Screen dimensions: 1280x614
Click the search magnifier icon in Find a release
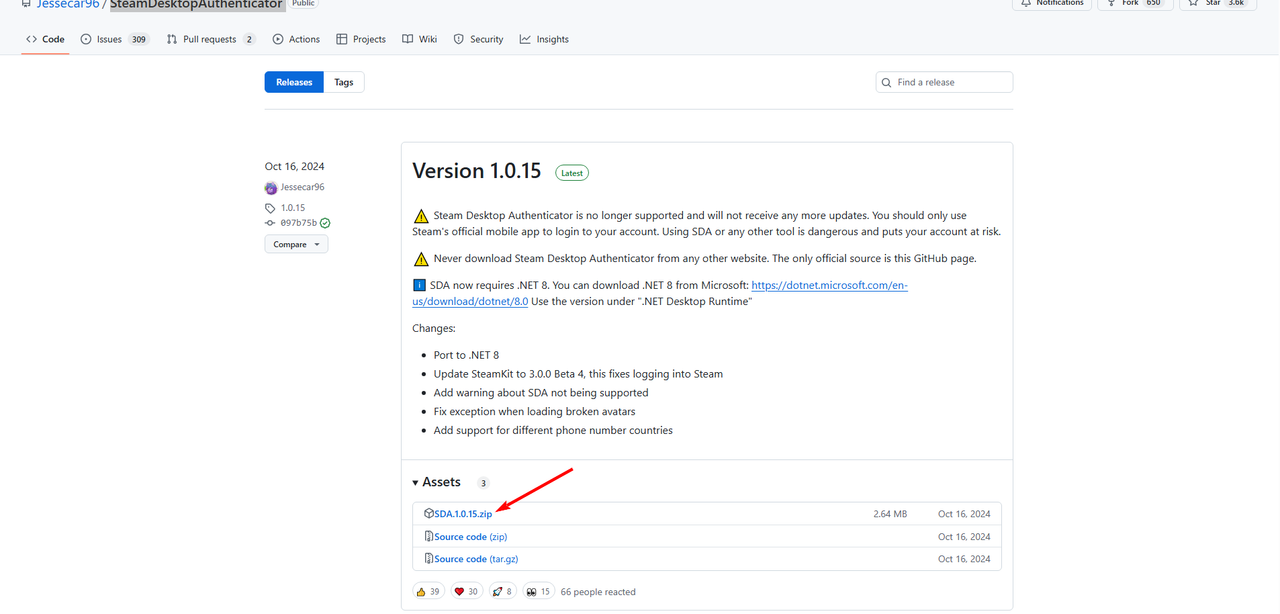(x=887, y=82)
